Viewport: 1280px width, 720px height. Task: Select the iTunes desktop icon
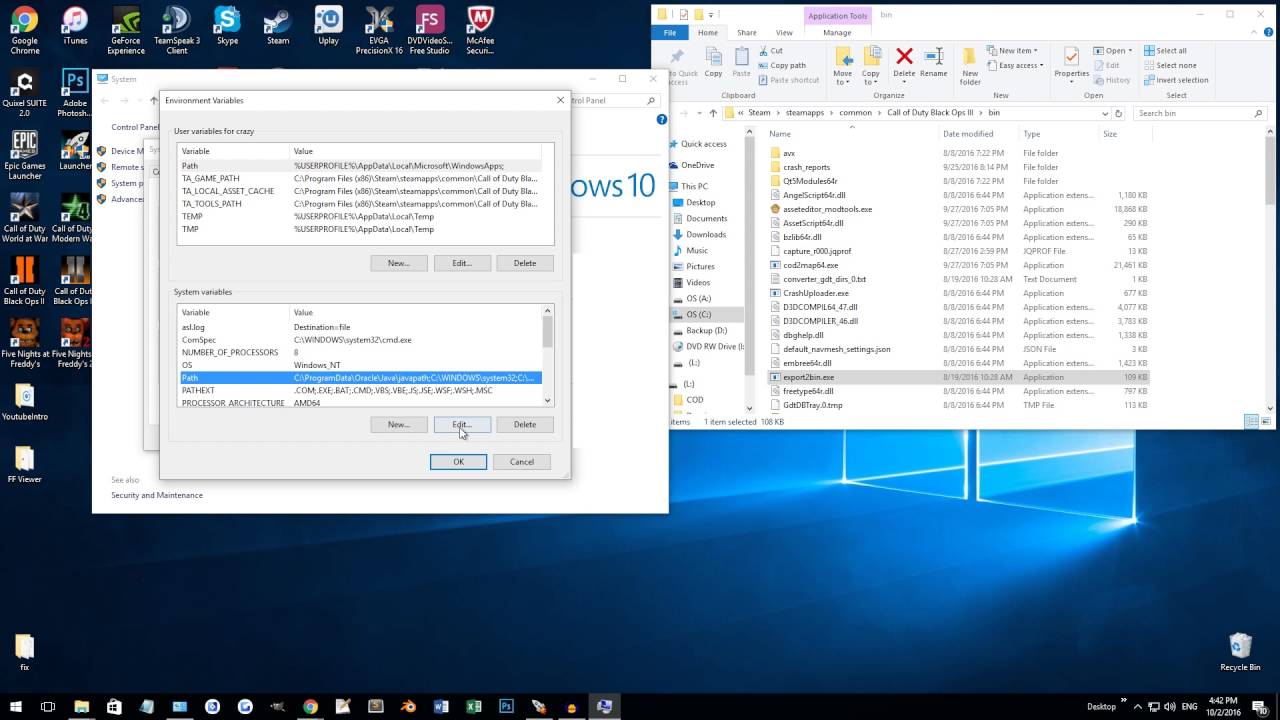pyautogui.click(x=75, y=25)
